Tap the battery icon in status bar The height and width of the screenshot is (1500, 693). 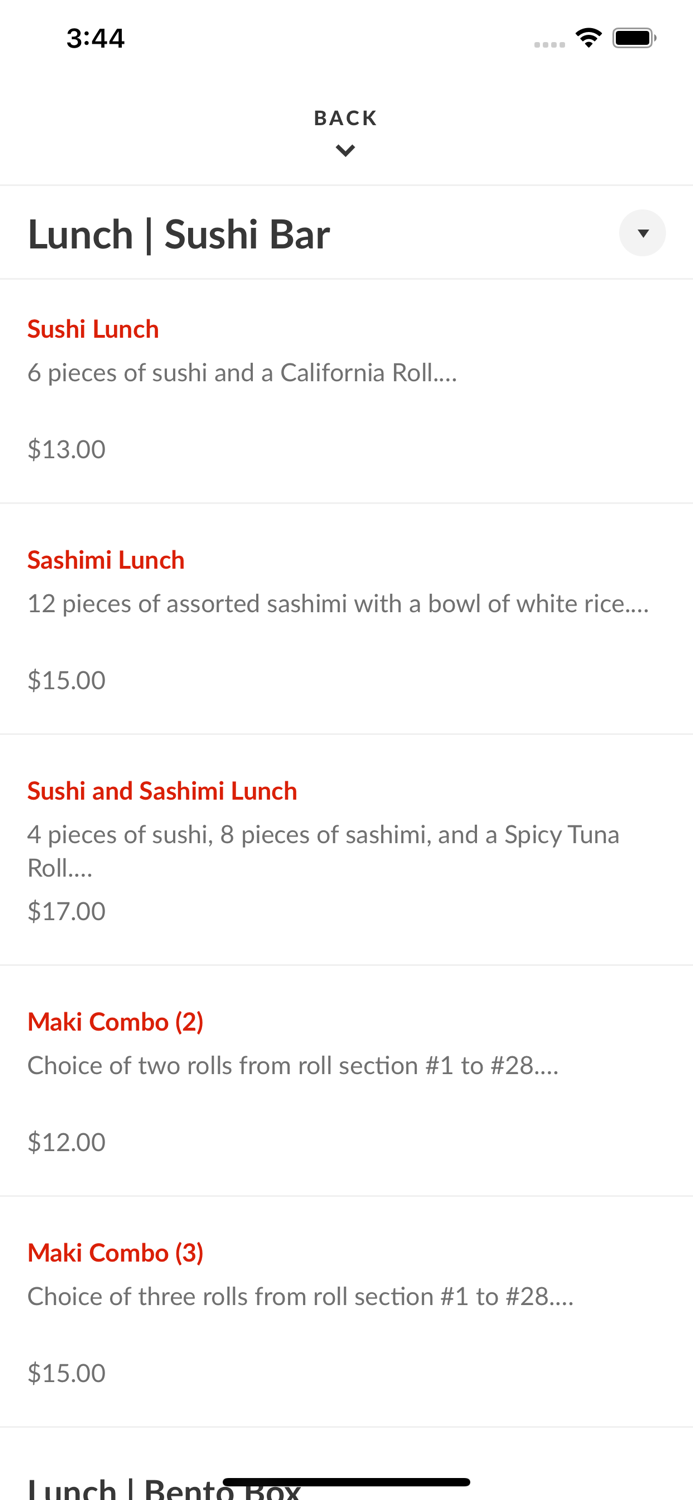(x=634, y=36)
